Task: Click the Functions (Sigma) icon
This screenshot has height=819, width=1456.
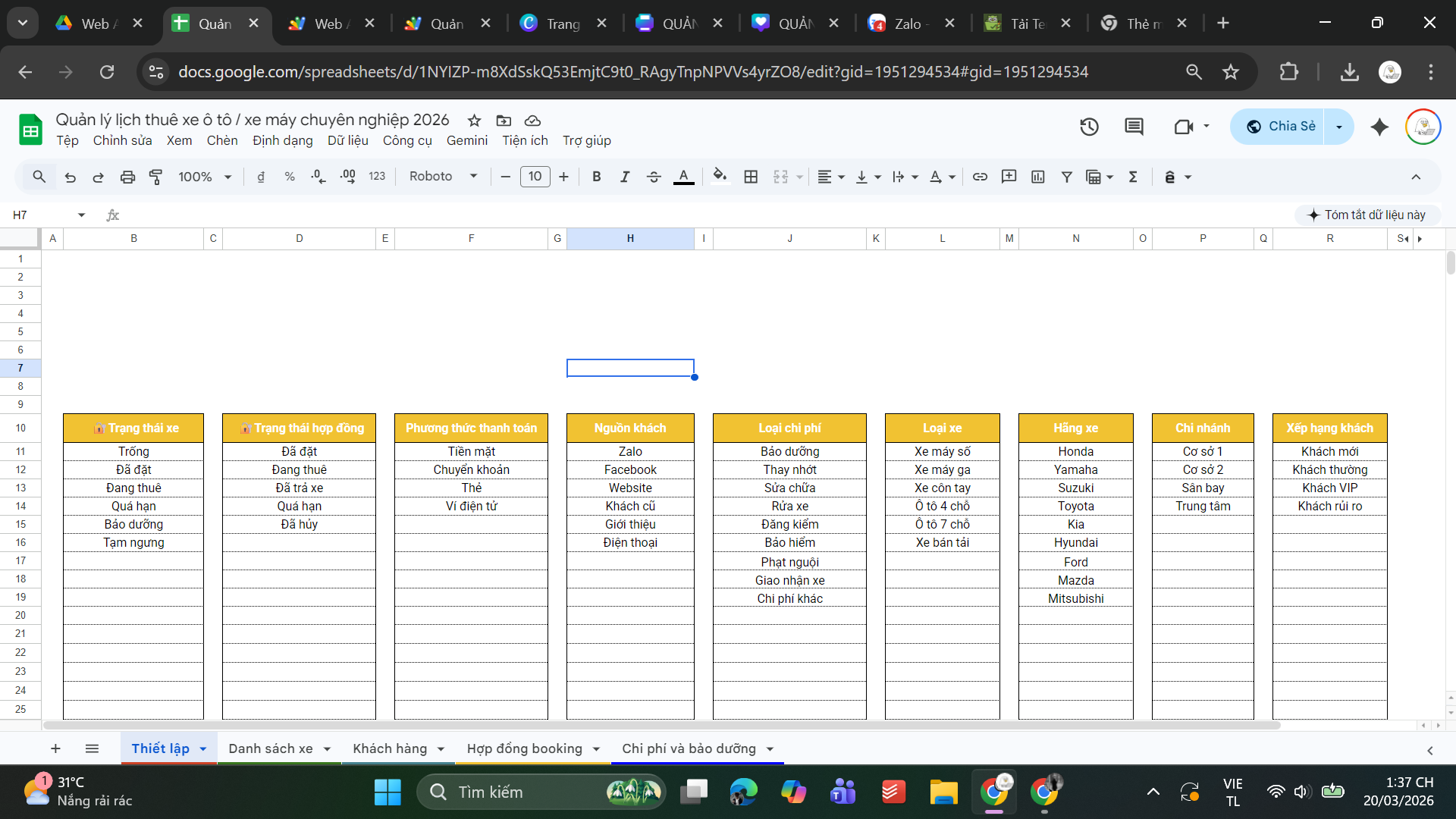Action: point(1132,177)
